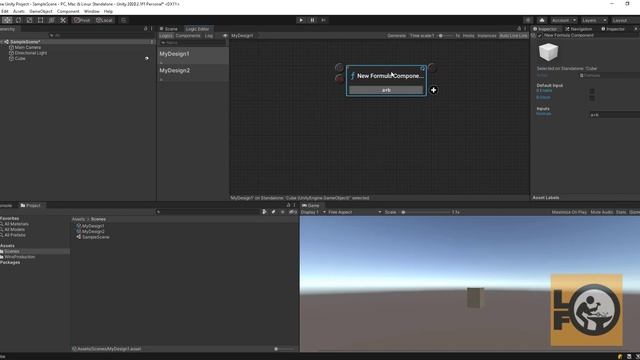640x360 pixels.
Task: Click the icon on the Cube hierarchy row
Action: pos(147,59)
